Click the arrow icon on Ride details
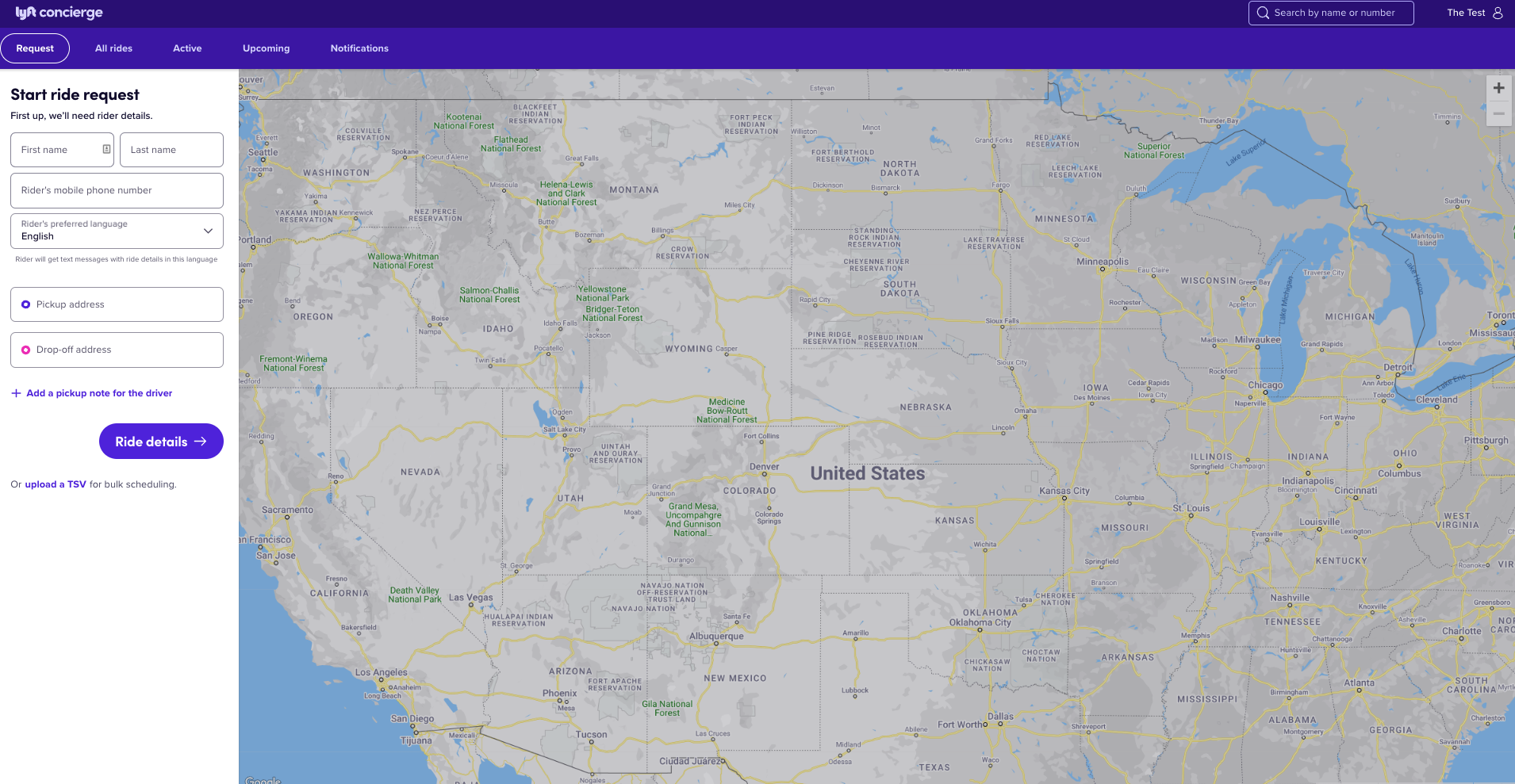1515x784 pixels. [201, 442]
